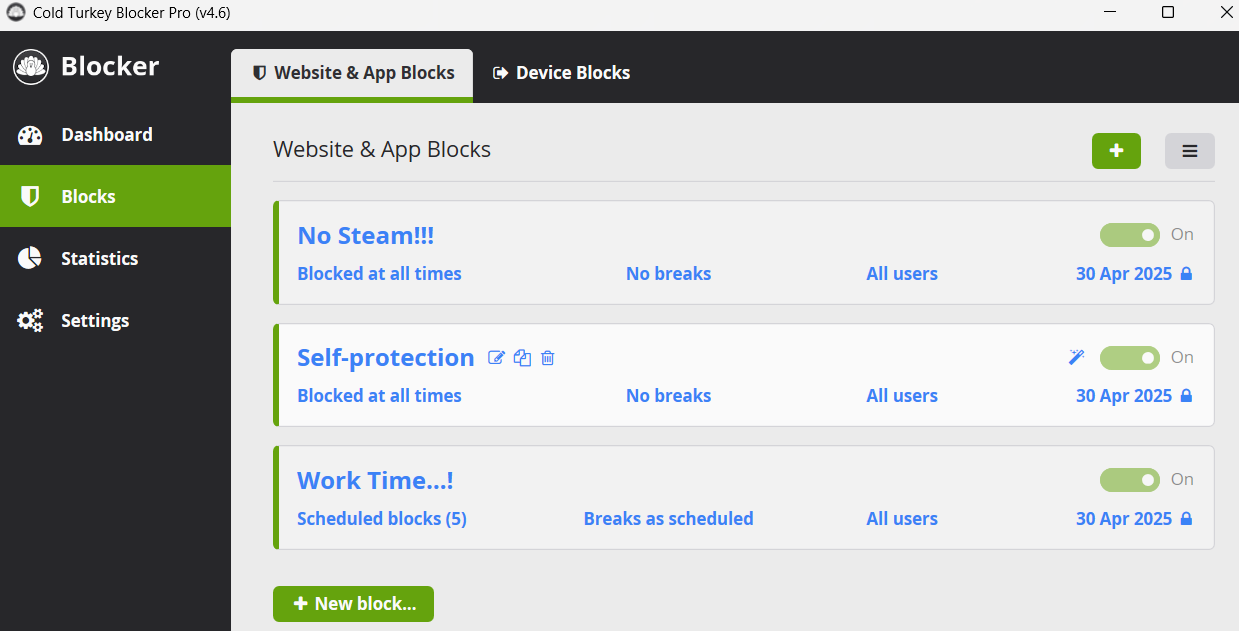
Task: Click Blocked at all times under No Steam!!!
Action: coord(379,273)
